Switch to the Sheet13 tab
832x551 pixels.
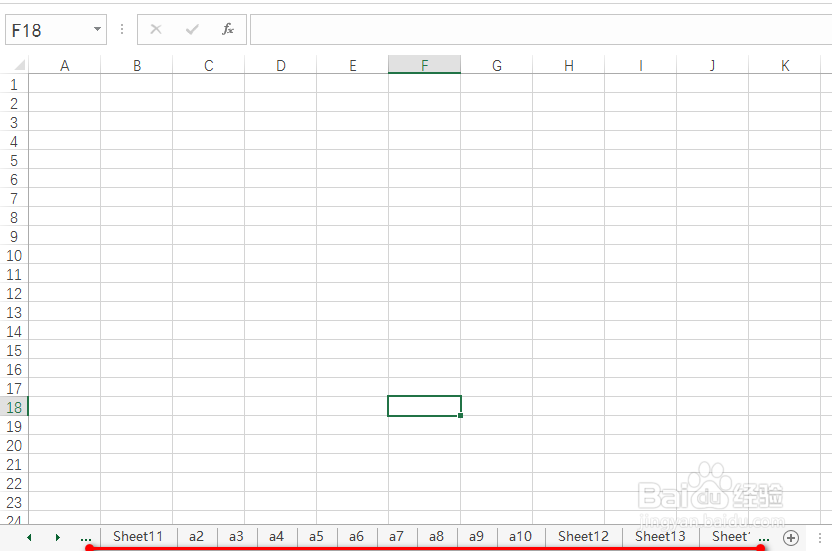click(661, 537)
